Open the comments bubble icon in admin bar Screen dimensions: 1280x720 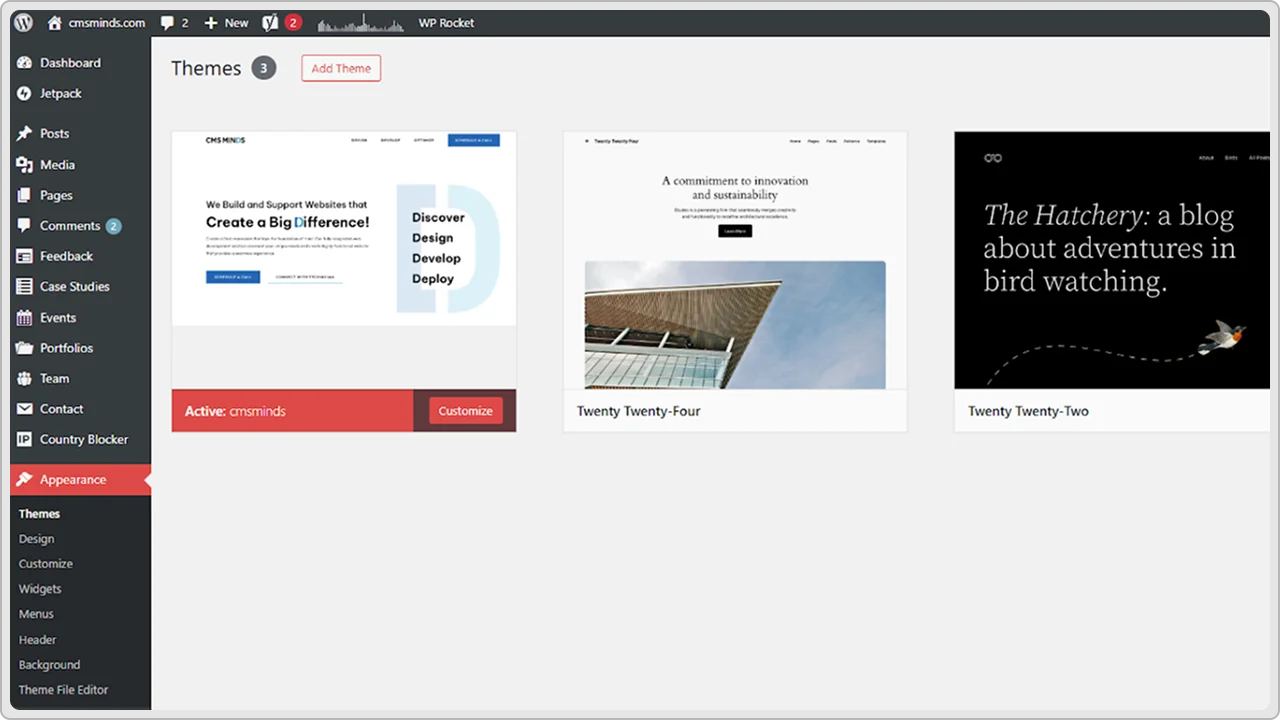(x=168, y=22)
